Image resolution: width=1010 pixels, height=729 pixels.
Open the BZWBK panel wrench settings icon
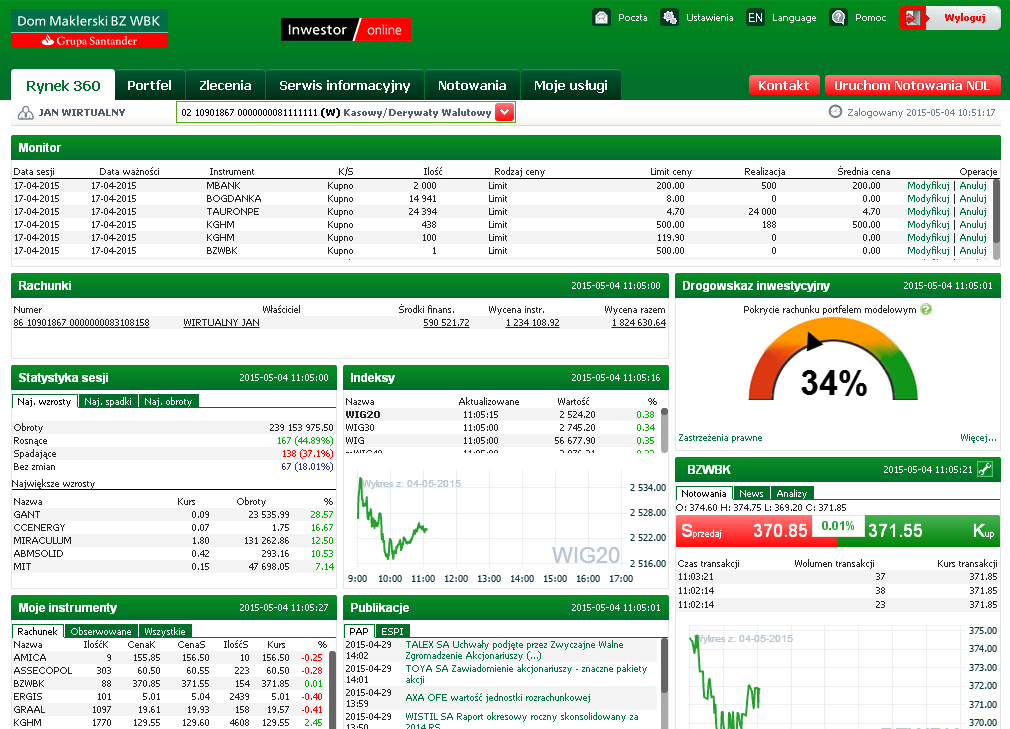pyautogui.click(x=985, y=469)
